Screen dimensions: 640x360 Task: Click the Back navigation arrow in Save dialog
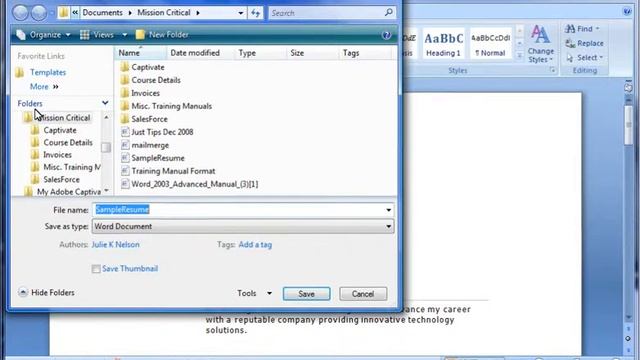point(20,13)
